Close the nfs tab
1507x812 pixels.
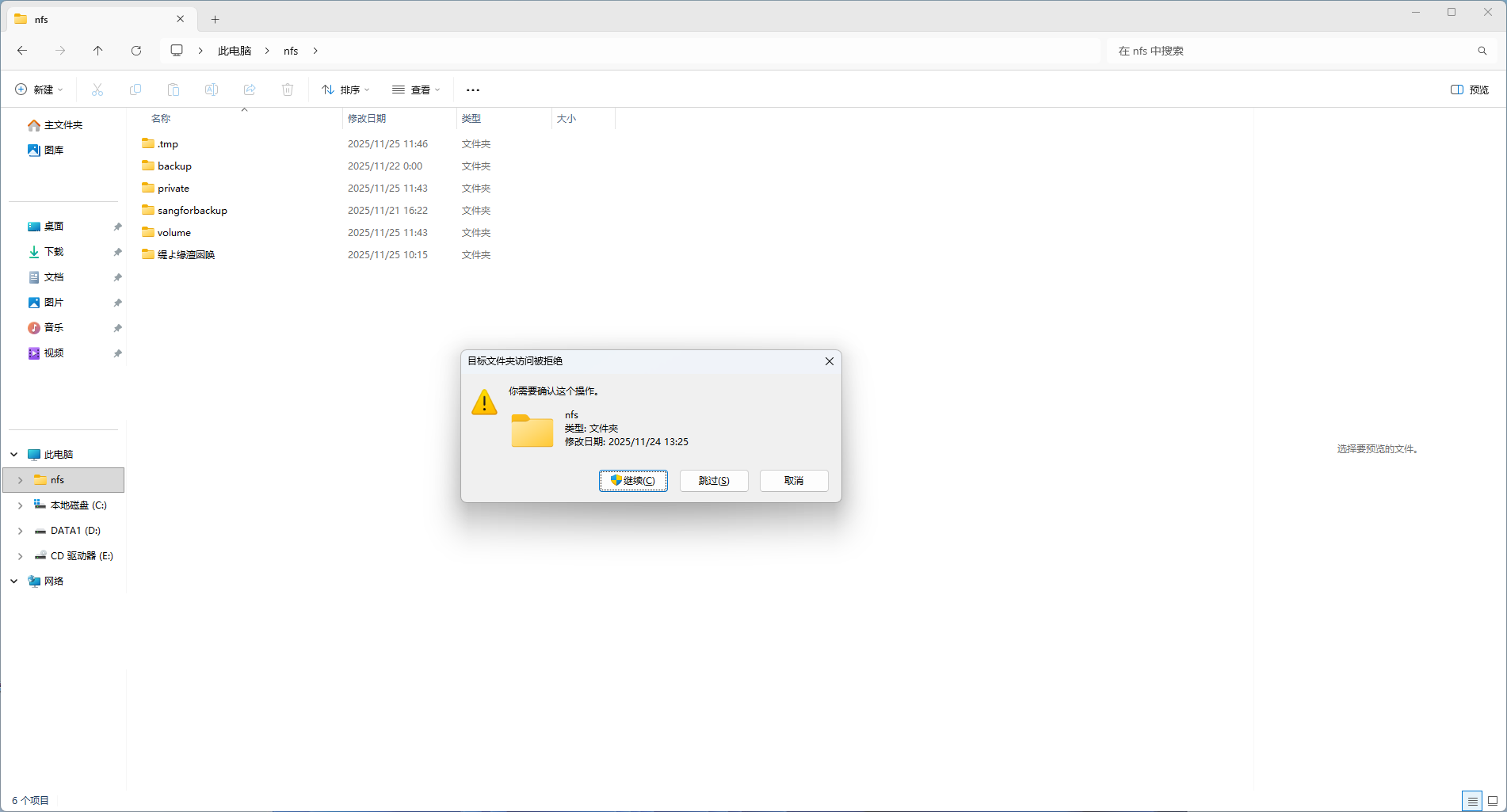[180, 19]
